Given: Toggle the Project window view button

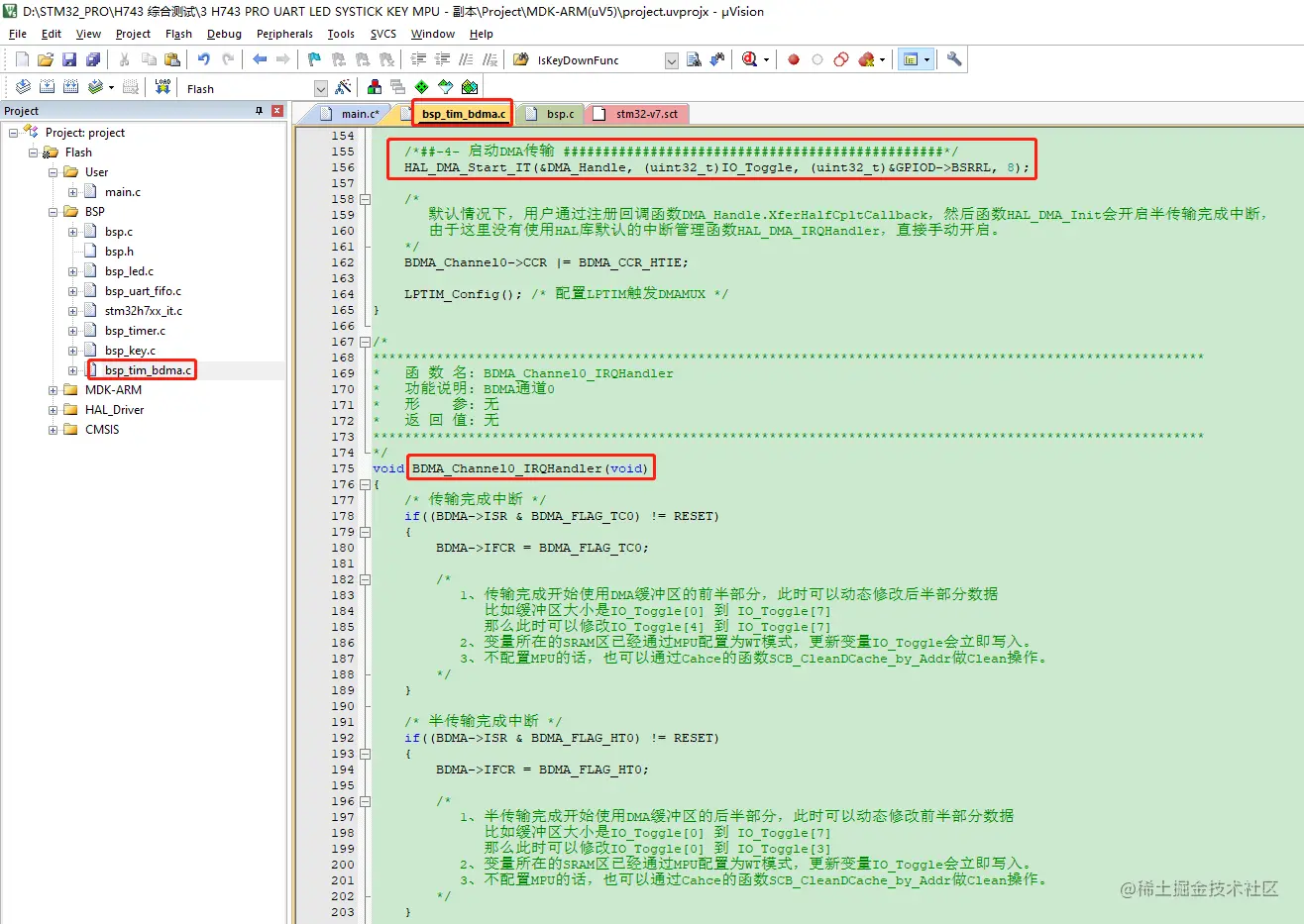Looking at the screenshot, I should (x=910, y=59).
